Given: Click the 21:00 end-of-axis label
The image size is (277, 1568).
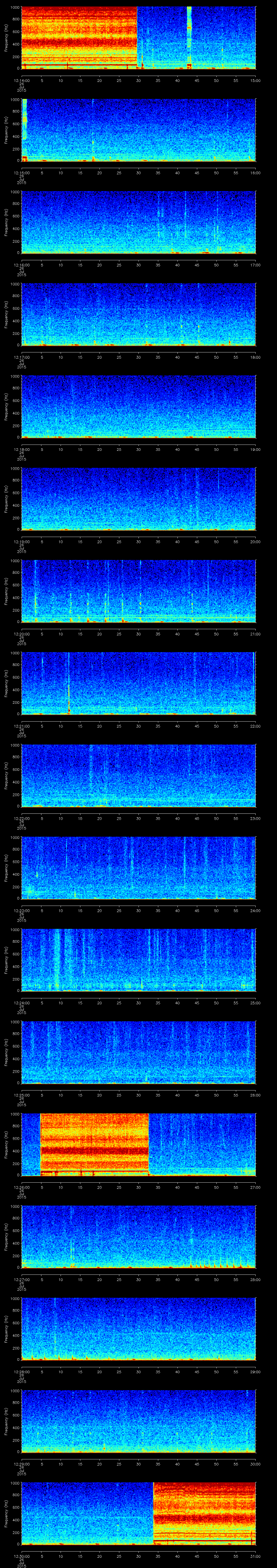Looking at the screenshot, I should click(256, 634).
